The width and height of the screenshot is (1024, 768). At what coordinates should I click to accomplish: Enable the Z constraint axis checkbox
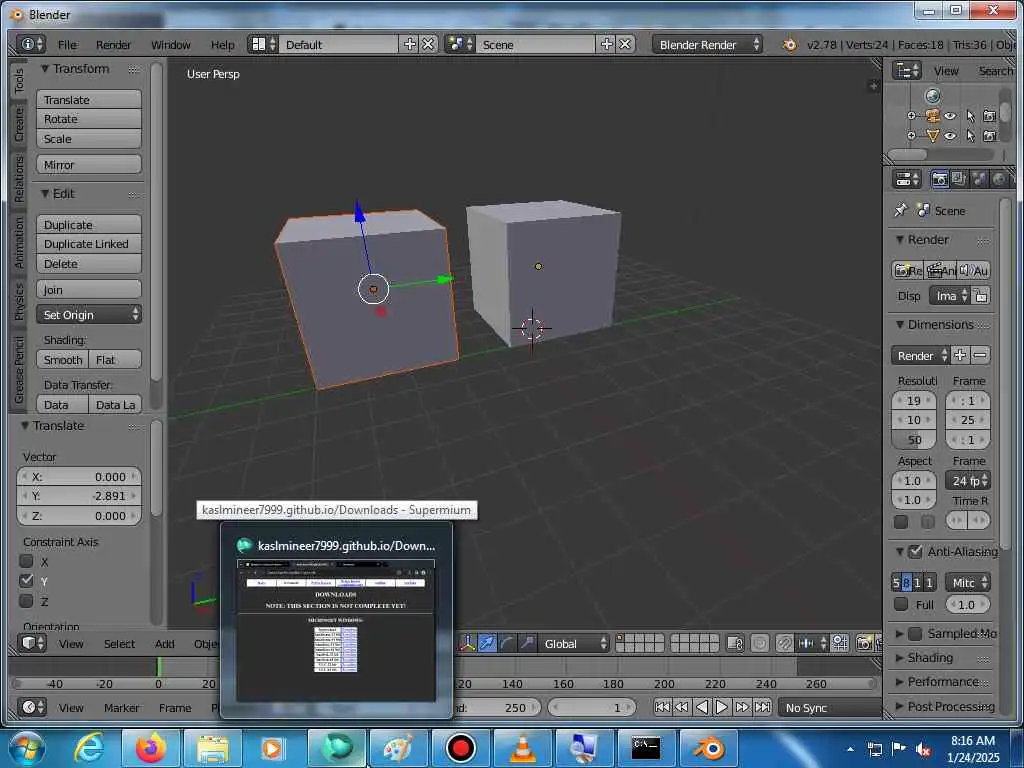(27, 600)
